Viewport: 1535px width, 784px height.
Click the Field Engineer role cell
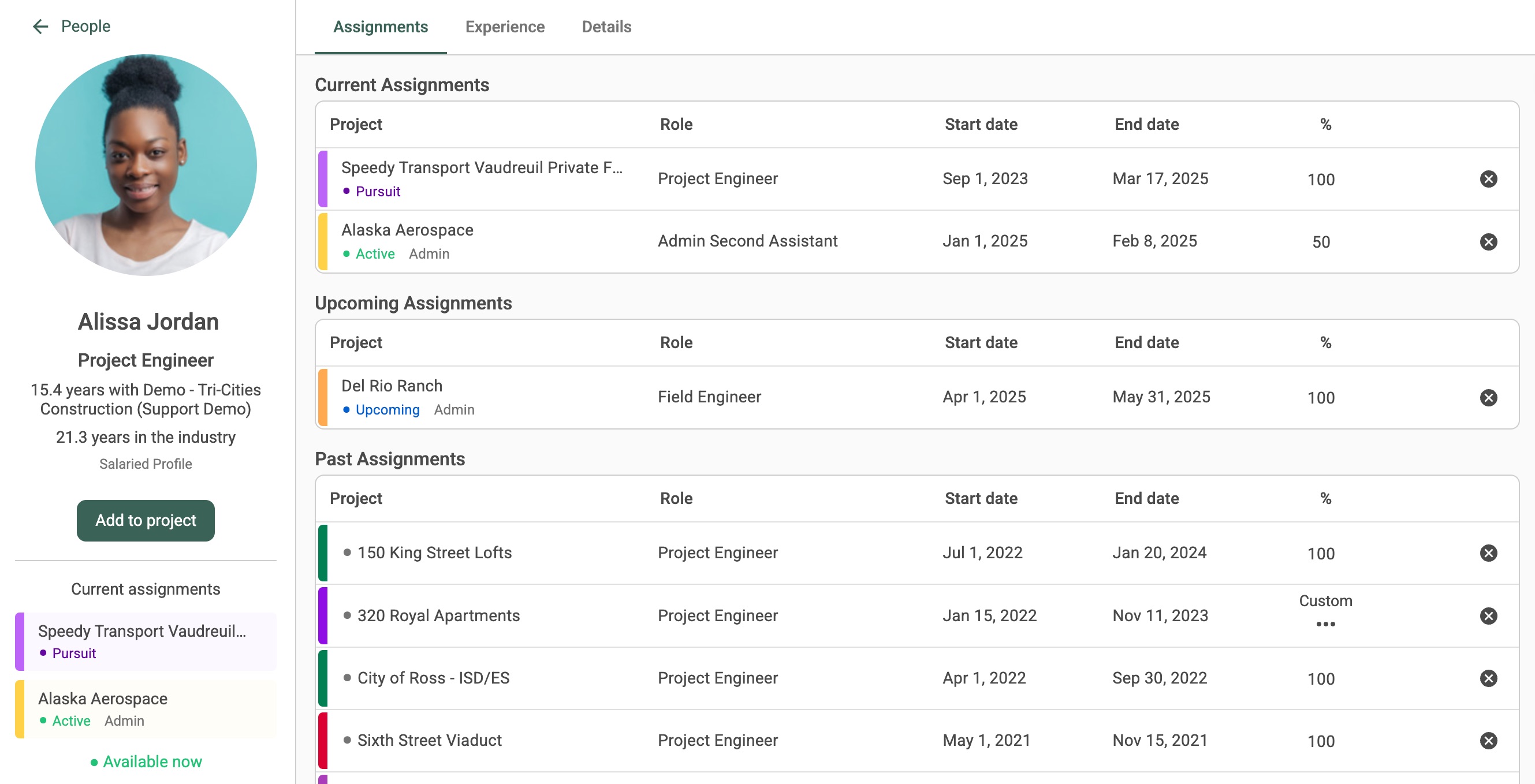pyautogui.click(x=709, y=397)
